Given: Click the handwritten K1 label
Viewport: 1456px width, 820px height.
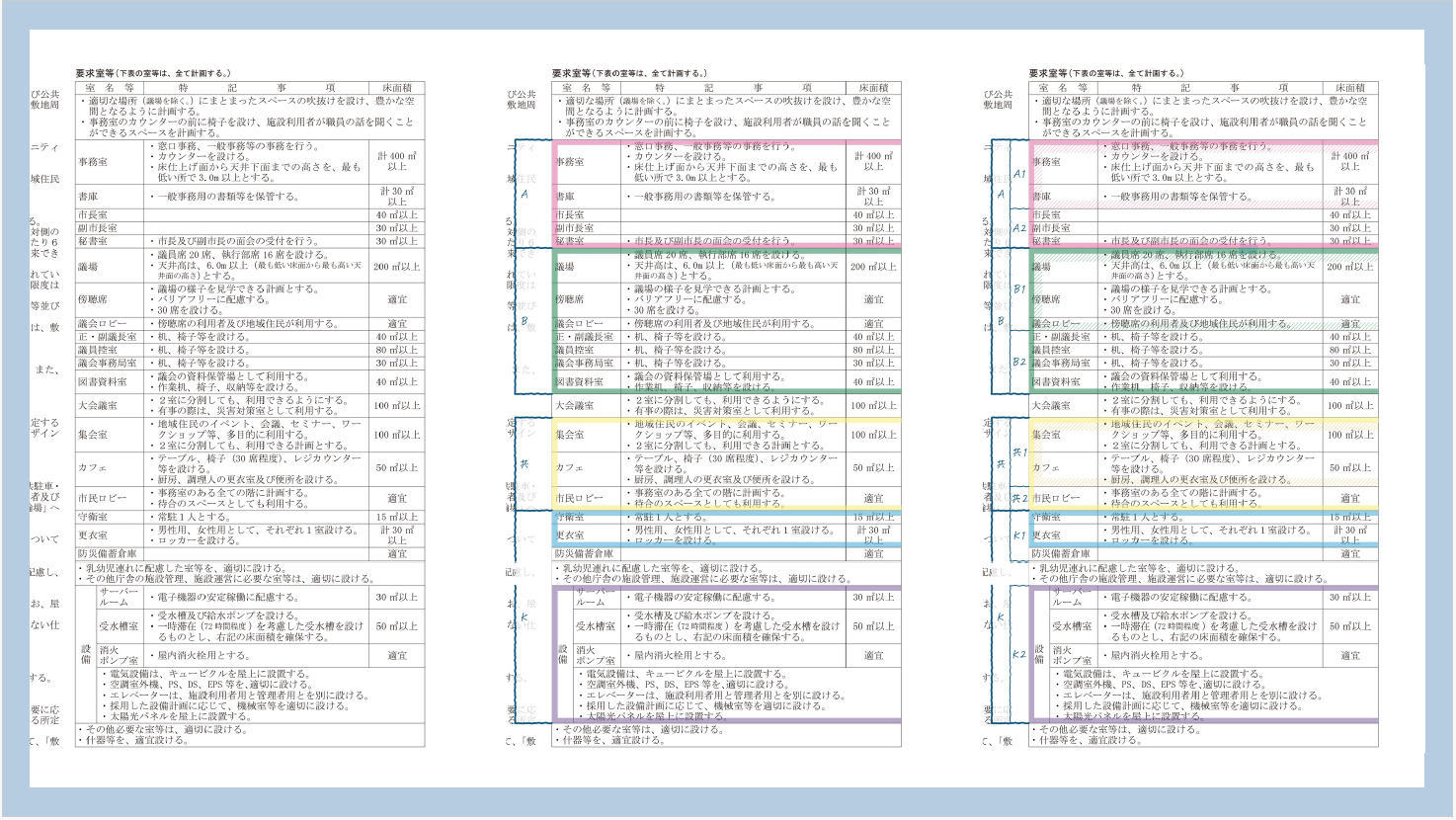Looking at the screenshot, I should (1020, 536).
